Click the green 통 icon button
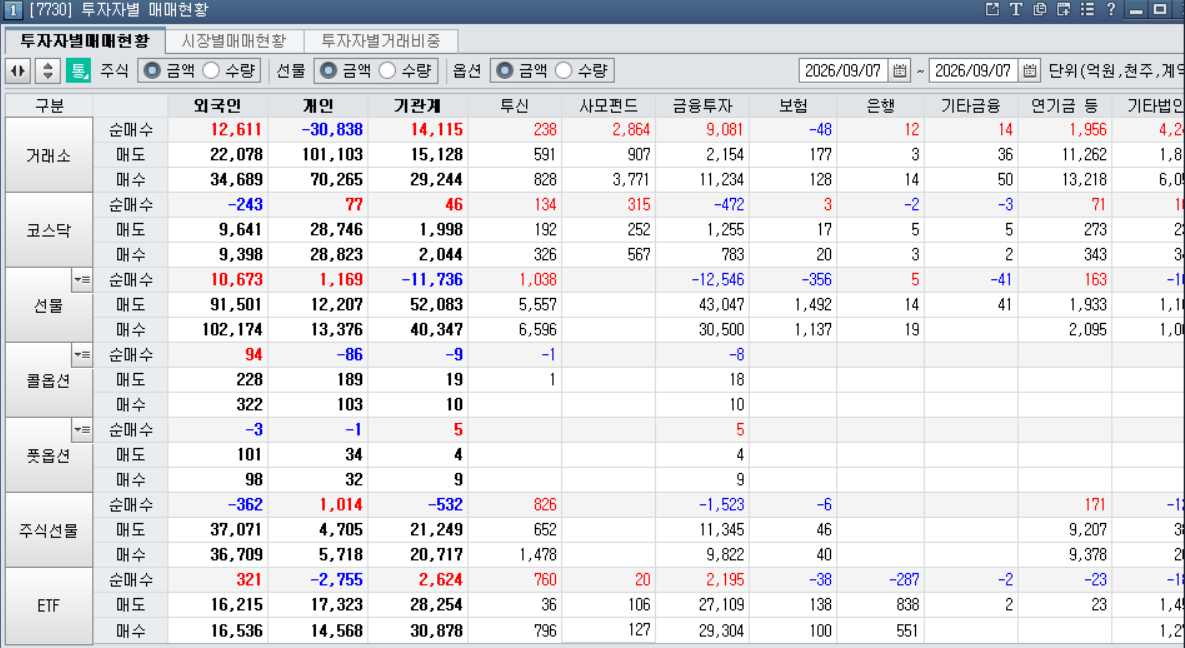Image resolution: width=1185 pixels, height=648 pixels. [78, 71]
